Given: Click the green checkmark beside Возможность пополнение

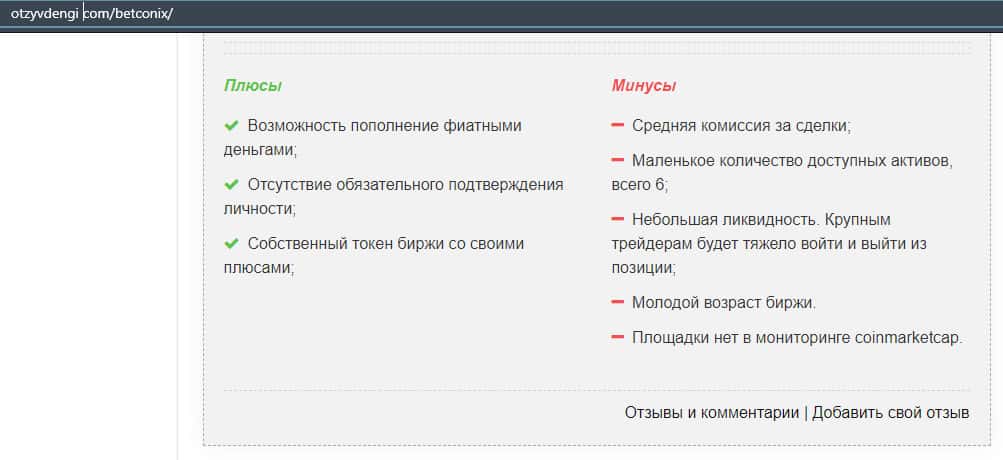Looking at the screenshot, I should point(231,125).
